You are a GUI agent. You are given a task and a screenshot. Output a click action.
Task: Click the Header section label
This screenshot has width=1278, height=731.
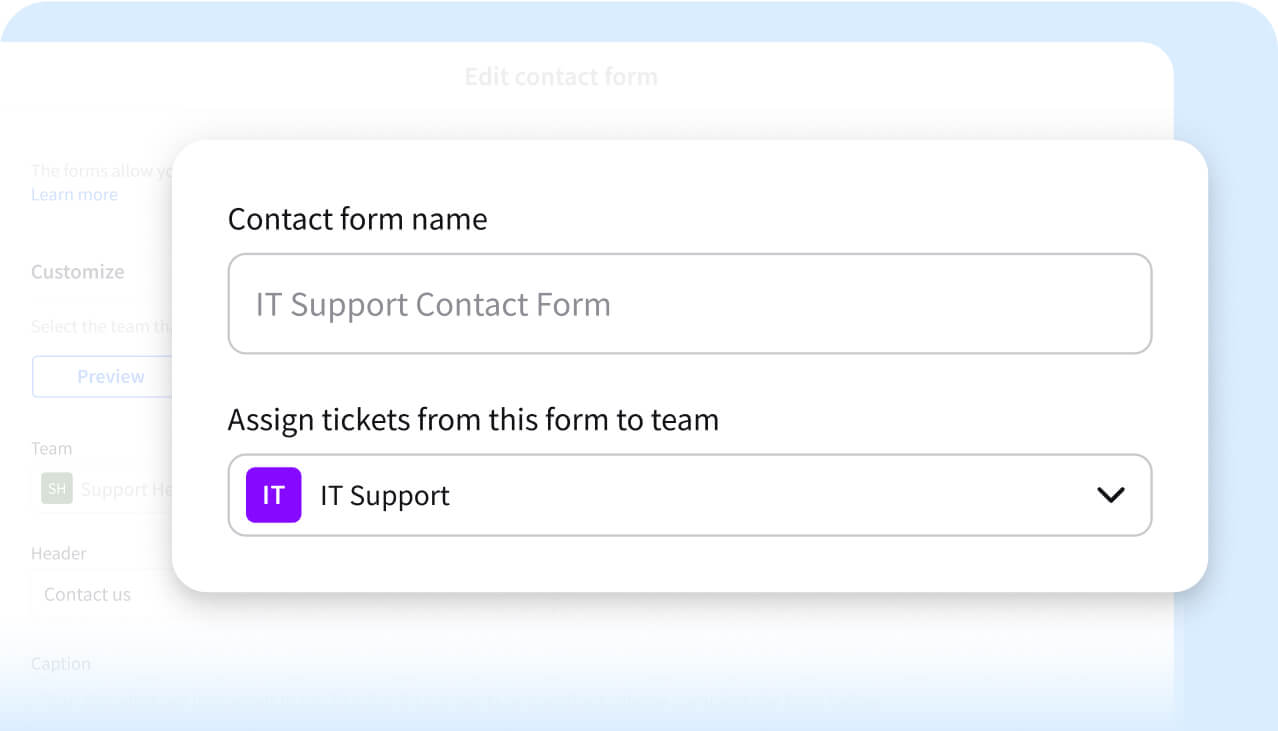[59, 553]
